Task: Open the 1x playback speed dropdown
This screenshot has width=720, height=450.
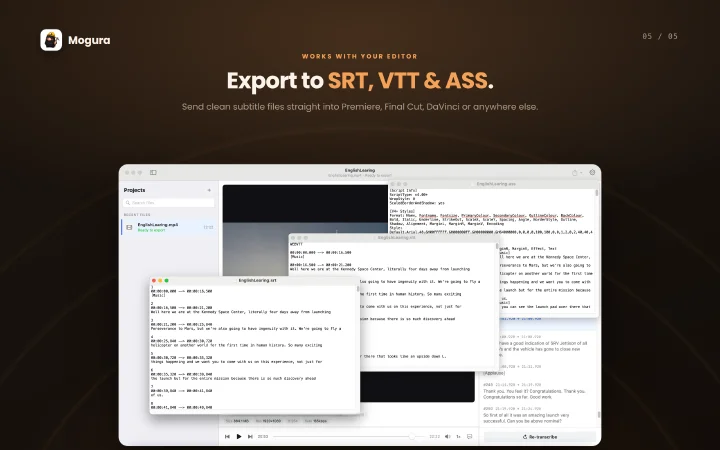Action: tap(458, 437)
